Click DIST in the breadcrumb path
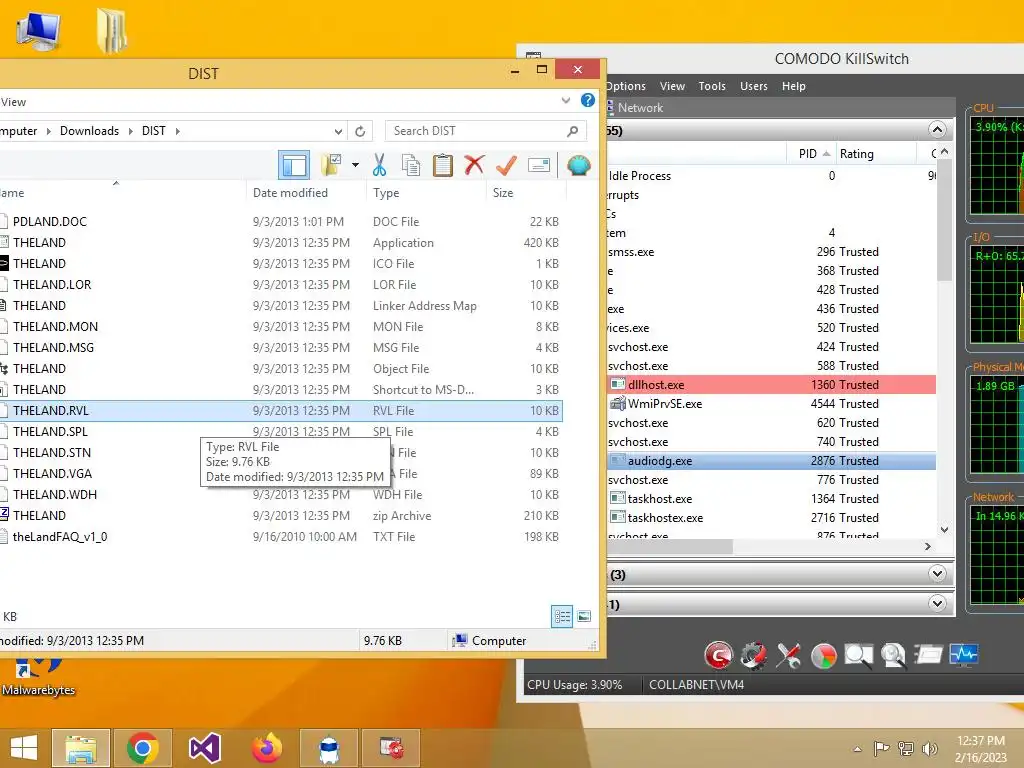The image size is (1024, 768). [154, 131]
